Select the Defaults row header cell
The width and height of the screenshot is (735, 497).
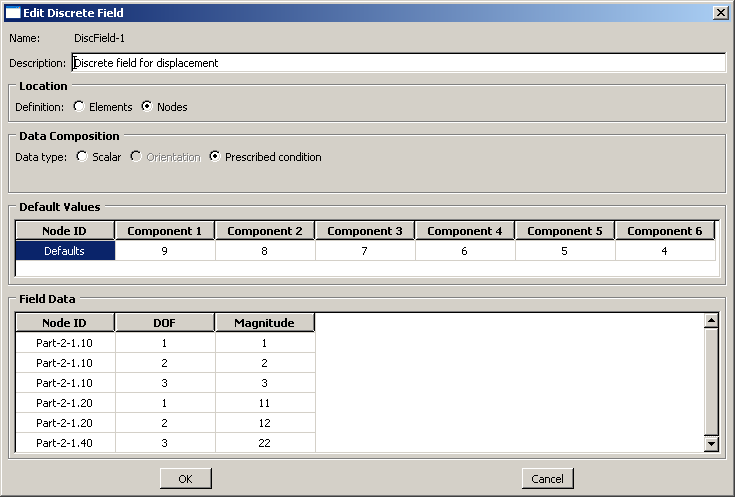[65, 251]
